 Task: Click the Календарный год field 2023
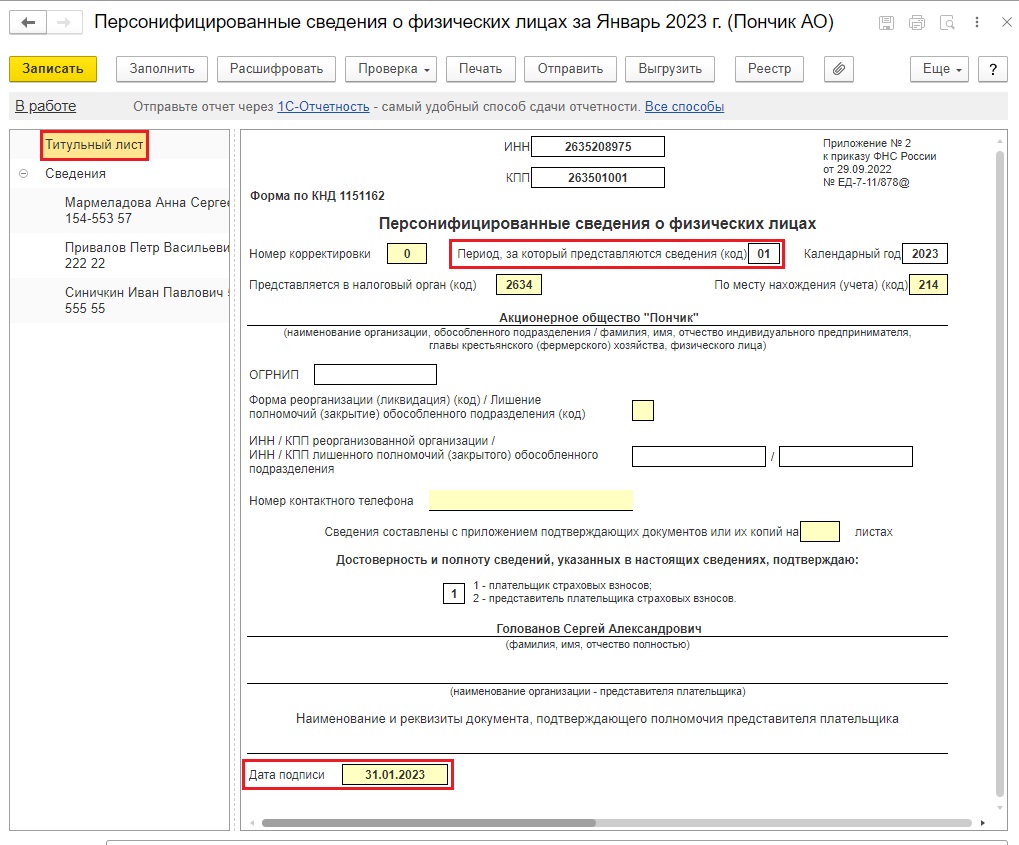pyautogui.click(x=925, y=254)
